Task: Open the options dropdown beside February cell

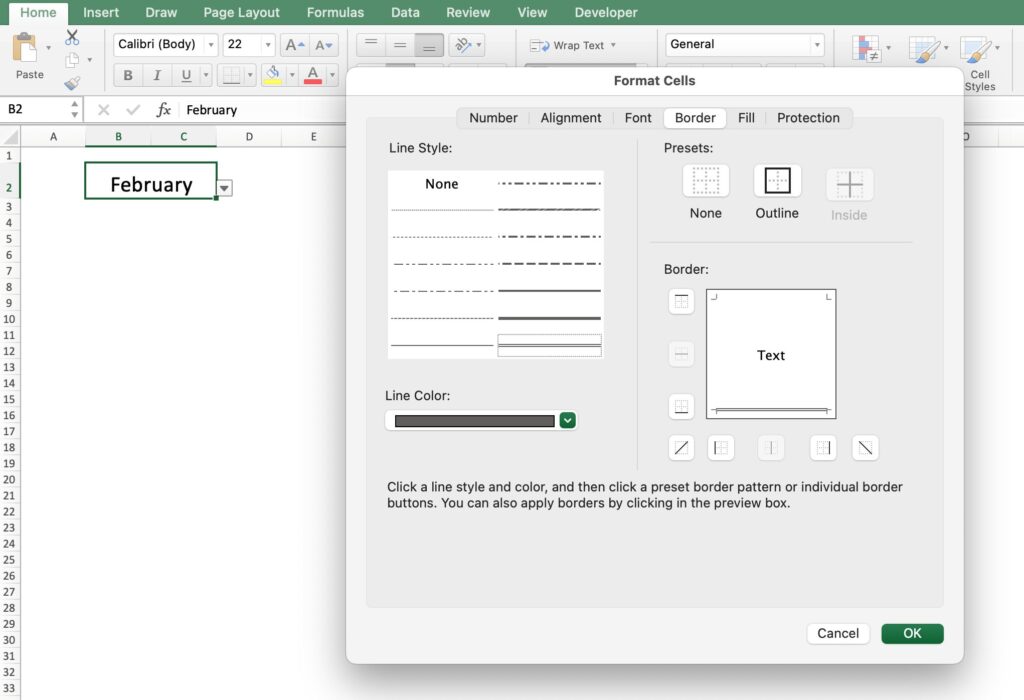Action: [224, 188]
